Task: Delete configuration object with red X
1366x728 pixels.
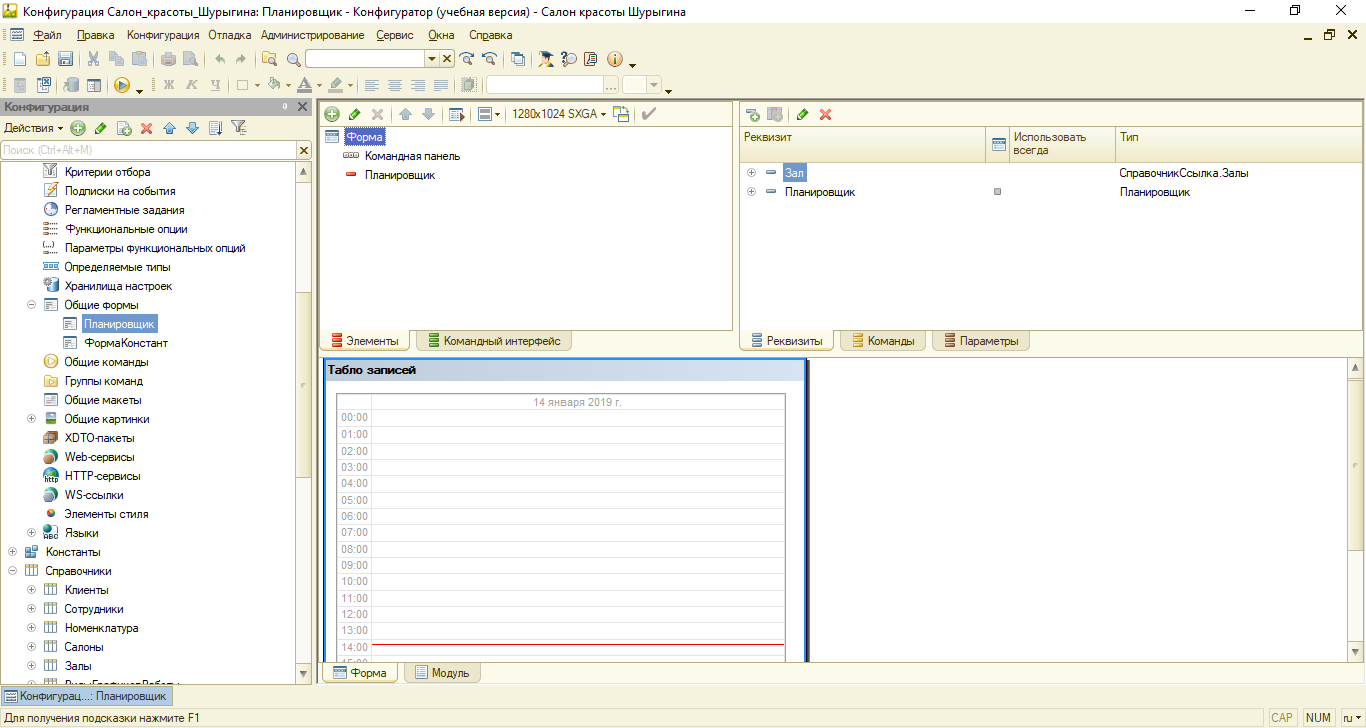Action: pyautogui.click(x=147, y=128)
